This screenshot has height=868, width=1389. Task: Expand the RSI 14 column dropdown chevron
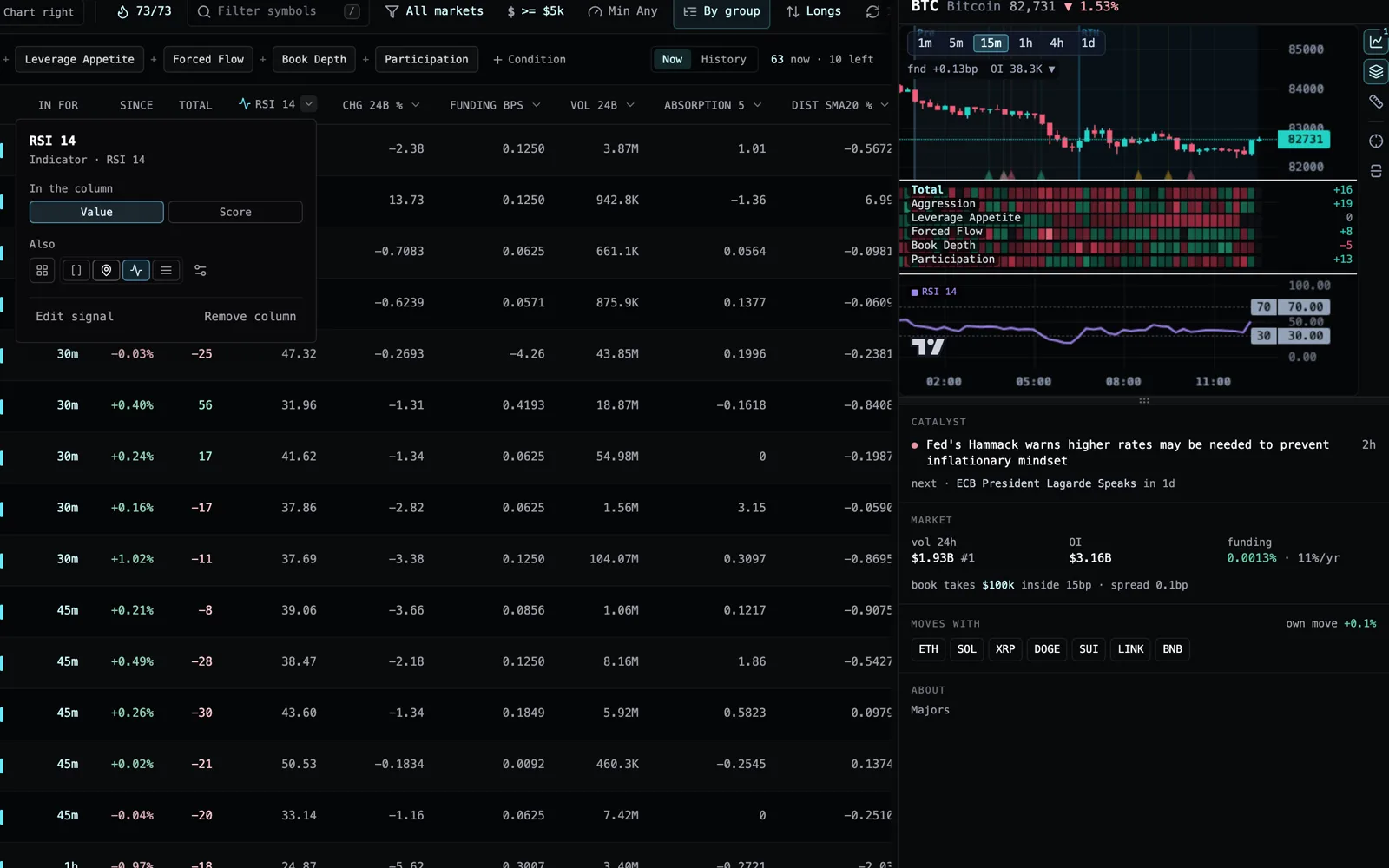point(308,104)
